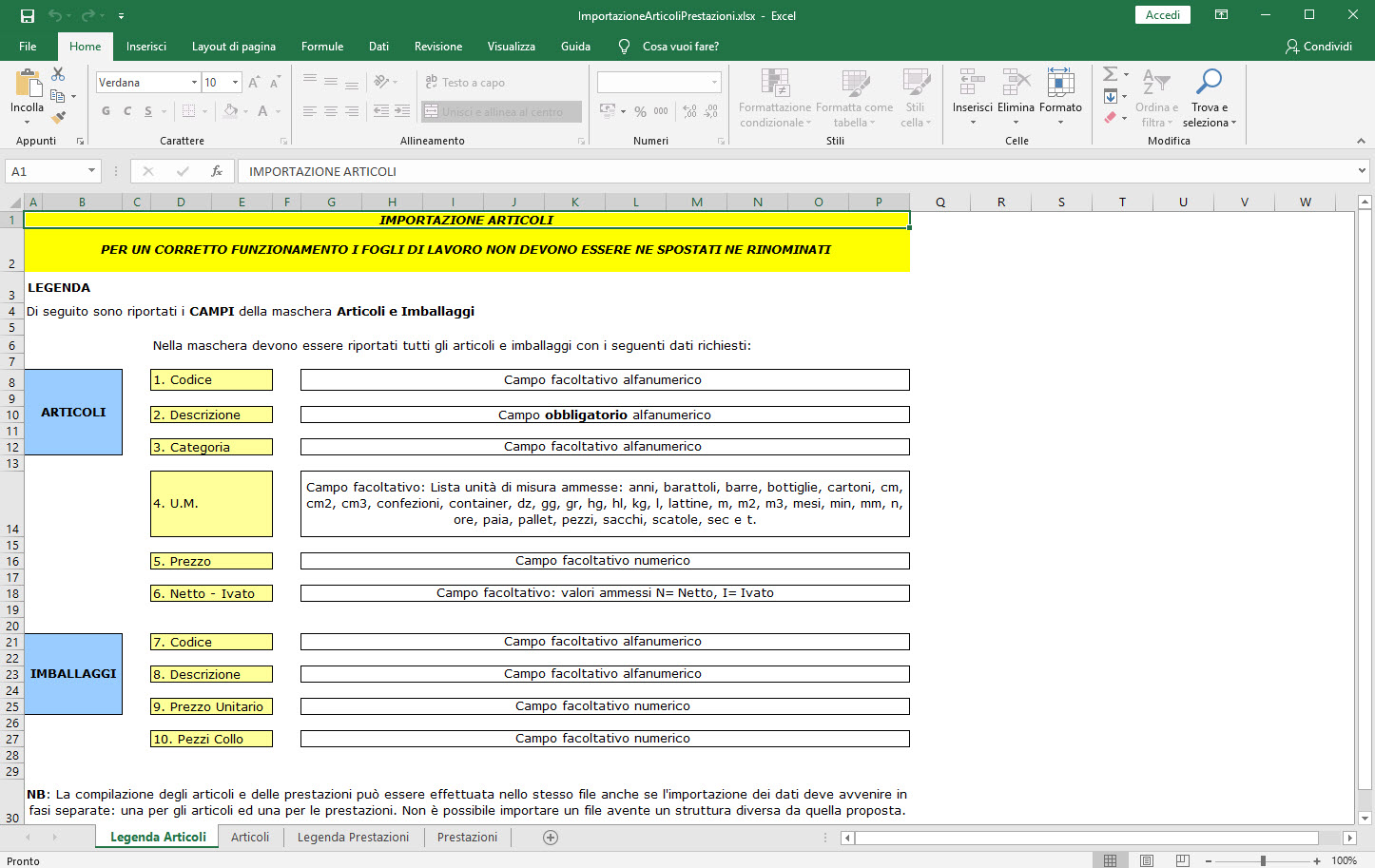Open the Legenda Prestazioni worksheet tab
The height and width of the screenshot is (868, 1375).
(353, 837)
